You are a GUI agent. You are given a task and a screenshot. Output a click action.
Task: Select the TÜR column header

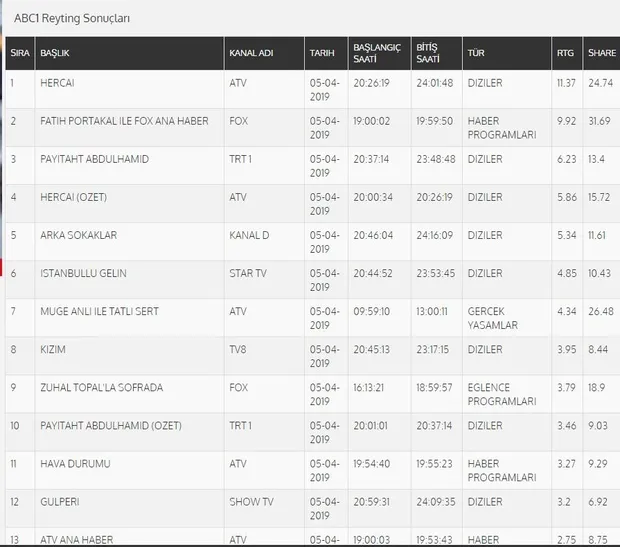[x=476, y=51]
